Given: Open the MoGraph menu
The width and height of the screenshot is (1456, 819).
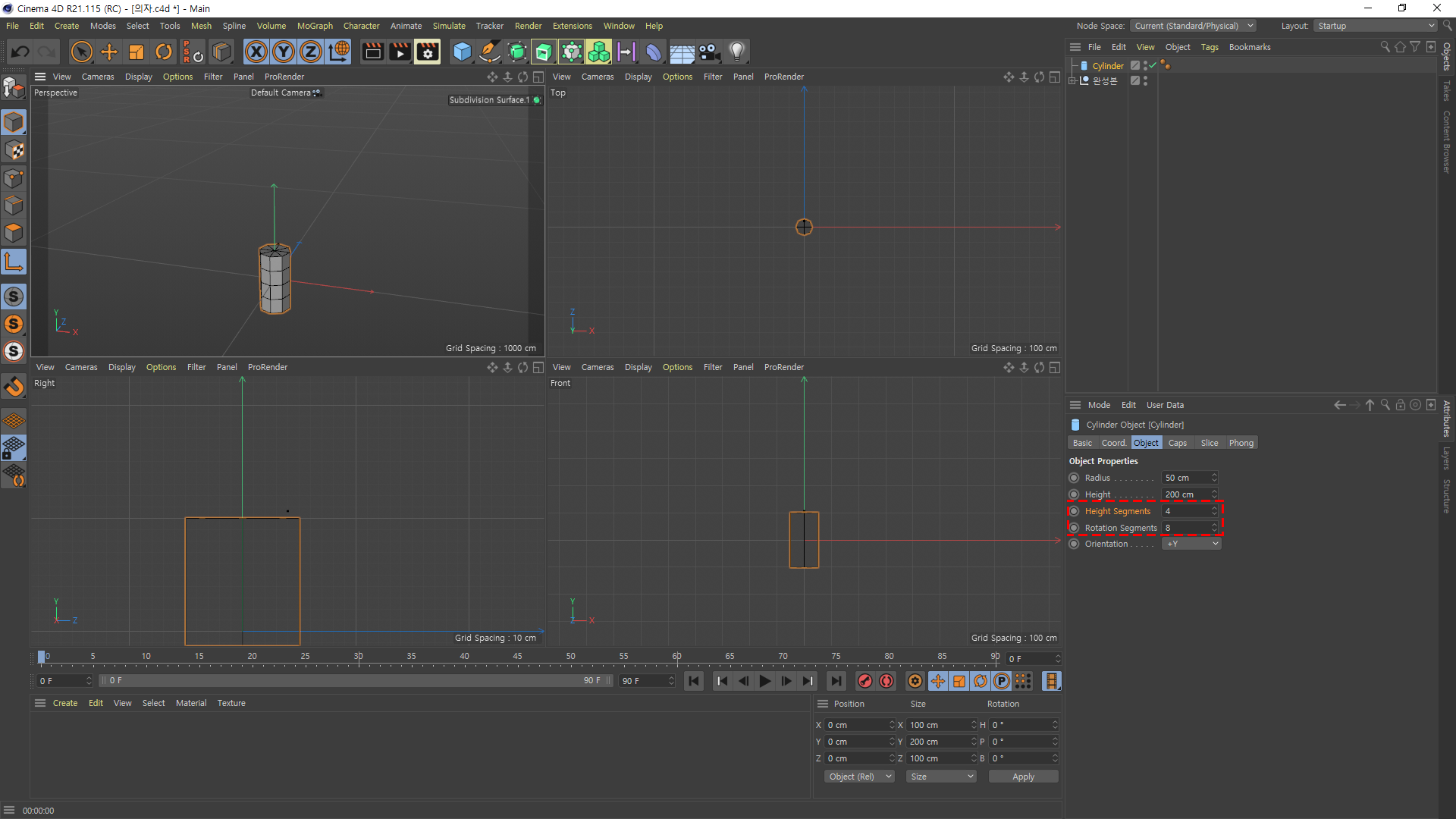Looking at the screenshot, I should tap(314, 26).
